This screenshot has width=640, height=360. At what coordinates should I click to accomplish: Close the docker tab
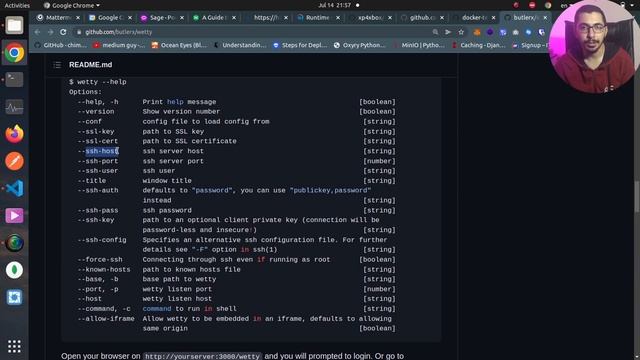pyautogui.click(x=493, y=18)
